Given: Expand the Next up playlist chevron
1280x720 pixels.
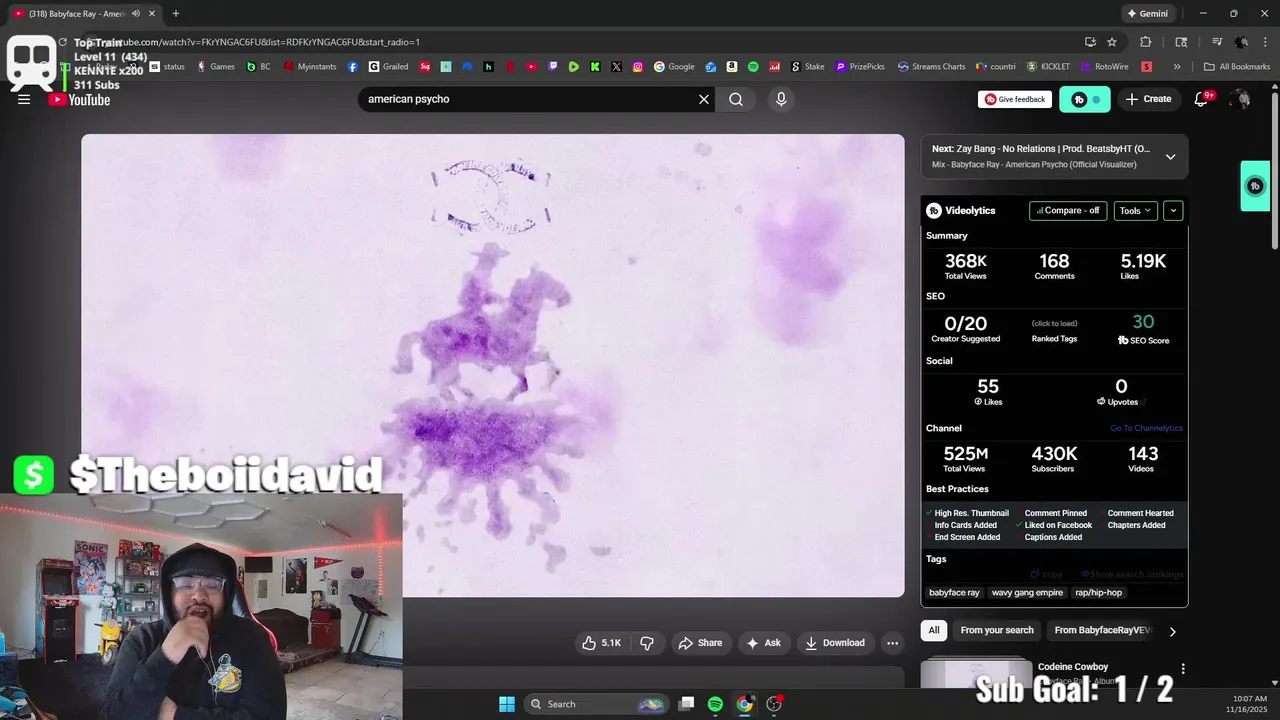Looking at the screenshot, I should click(x=1170, y=157).
